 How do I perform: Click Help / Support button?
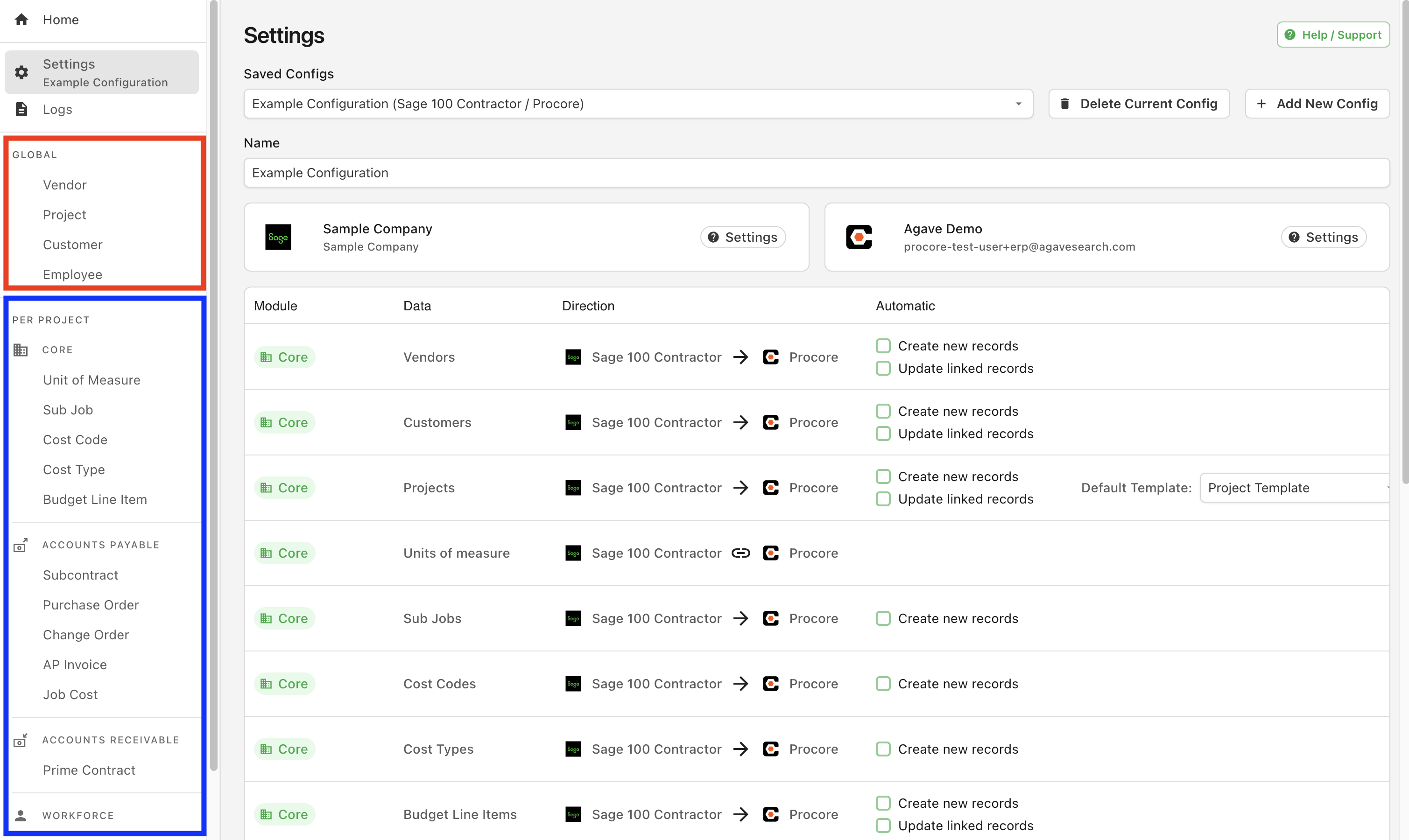(1333, 35)
